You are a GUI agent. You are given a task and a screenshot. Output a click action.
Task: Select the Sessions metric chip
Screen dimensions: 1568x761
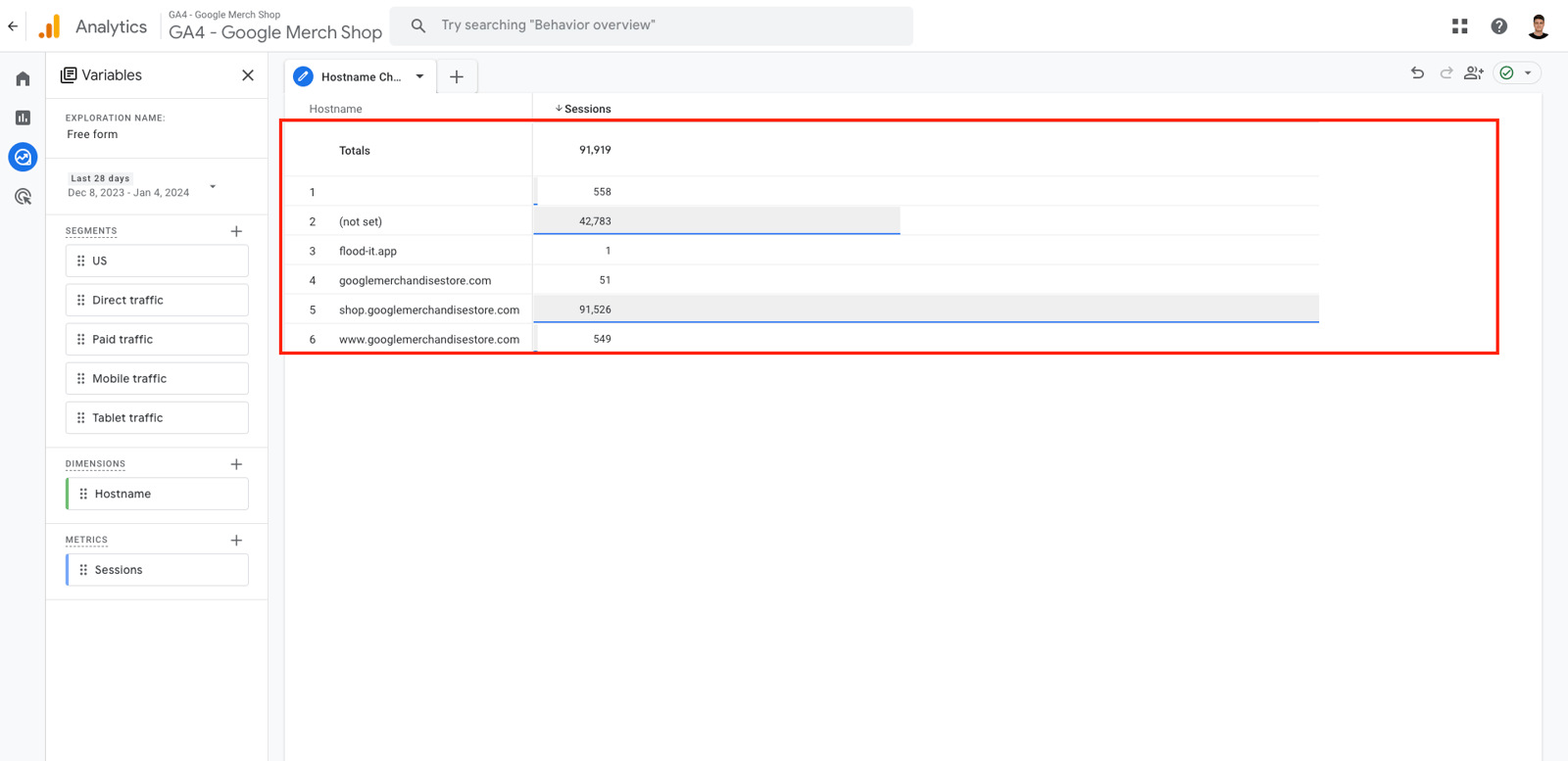point(157,570)
